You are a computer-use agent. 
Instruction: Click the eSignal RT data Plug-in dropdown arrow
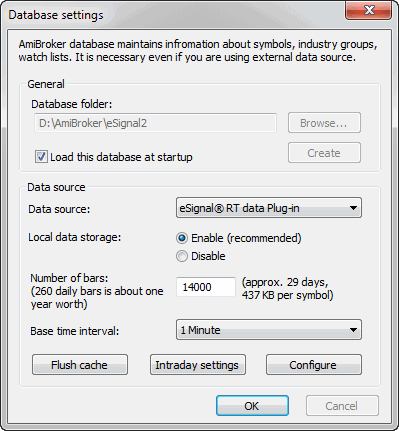tap(353, 208)
